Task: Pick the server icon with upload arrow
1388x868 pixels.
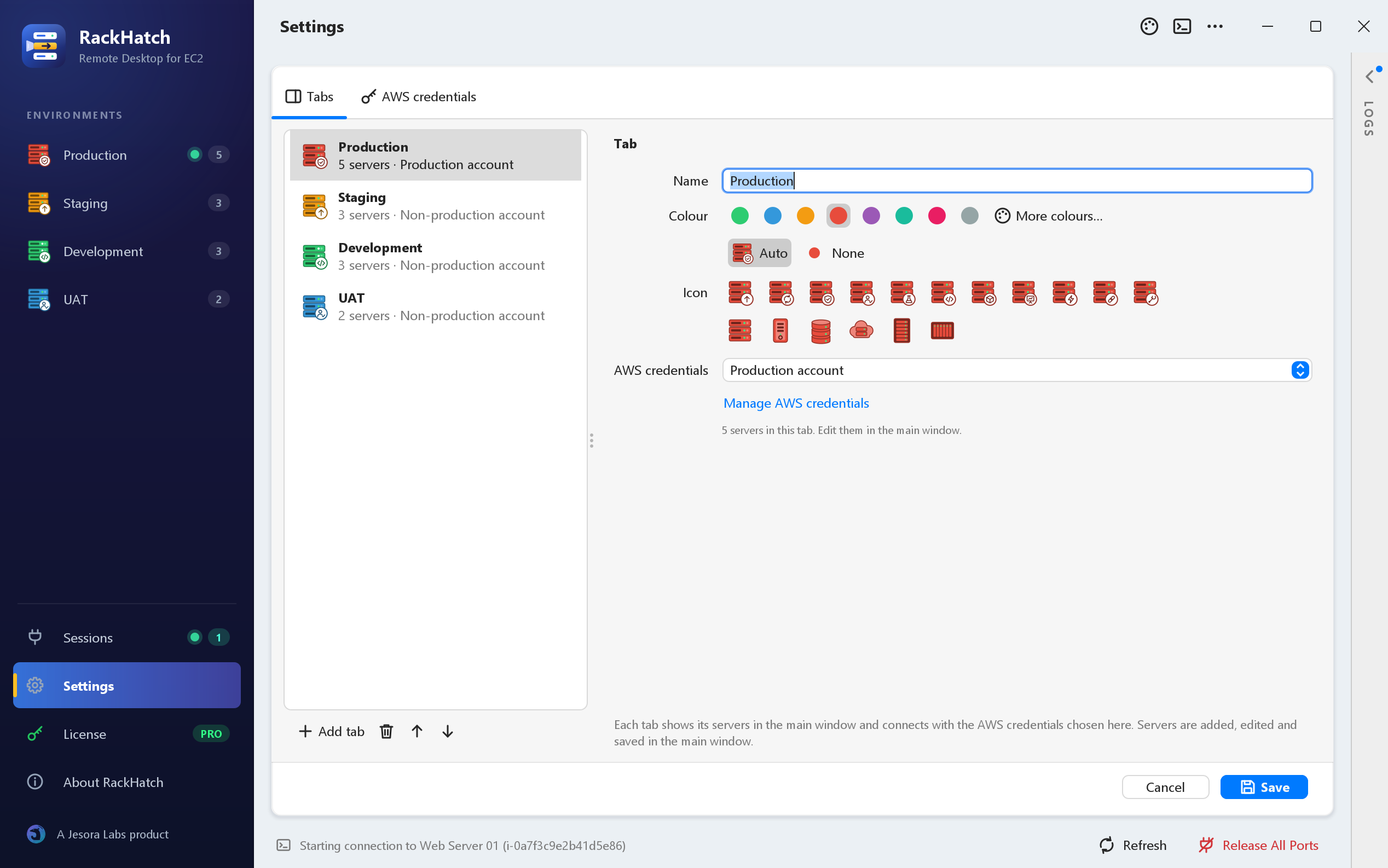Action: click(740, 293)
